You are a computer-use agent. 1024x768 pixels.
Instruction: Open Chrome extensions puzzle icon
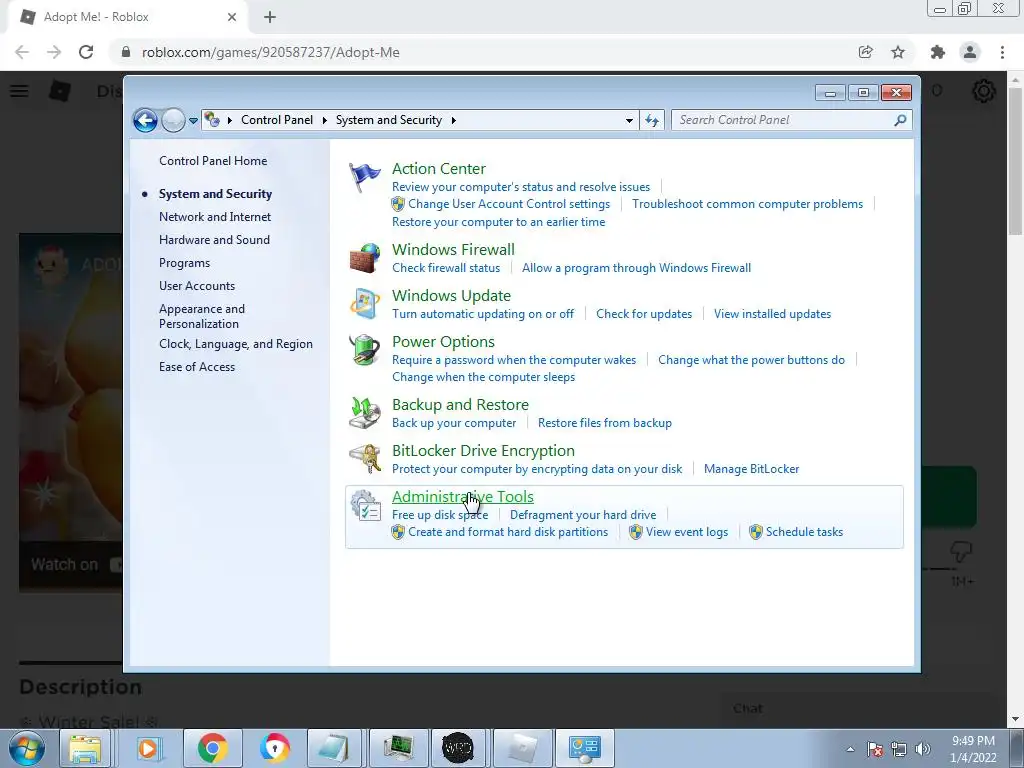point(938,52)
